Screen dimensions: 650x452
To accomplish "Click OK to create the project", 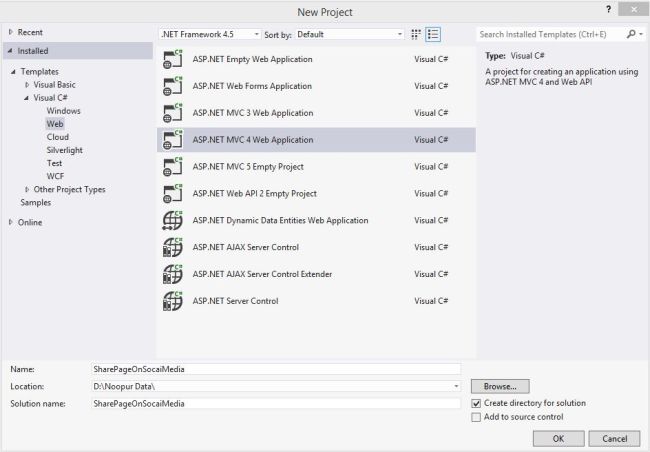I will [x=558, y=438].
